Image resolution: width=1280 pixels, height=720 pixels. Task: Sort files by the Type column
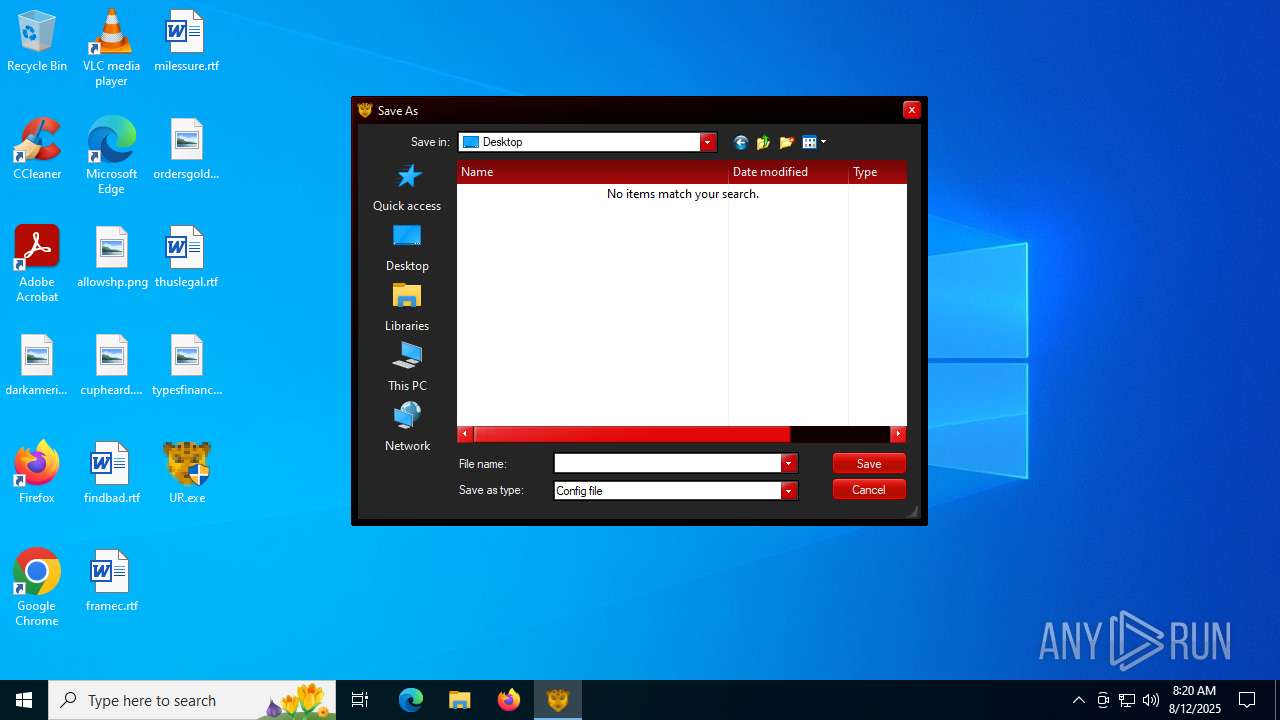point(878,172)
